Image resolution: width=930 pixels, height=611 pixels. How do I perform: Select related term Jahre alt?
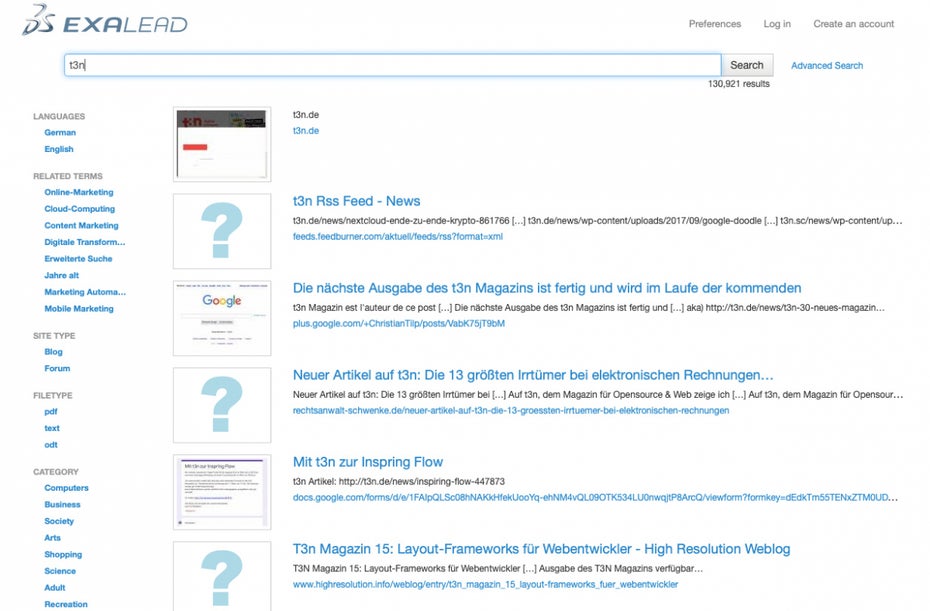(61, 275)
